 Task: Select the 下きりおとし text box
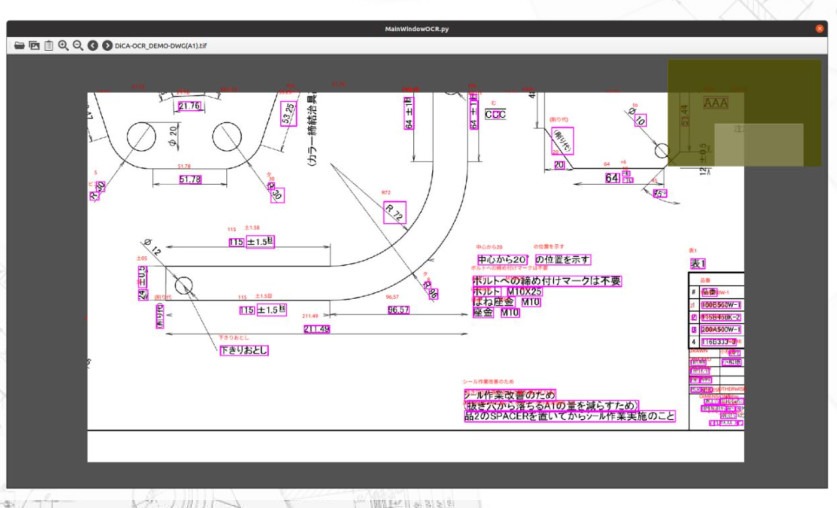click(244, 351)
